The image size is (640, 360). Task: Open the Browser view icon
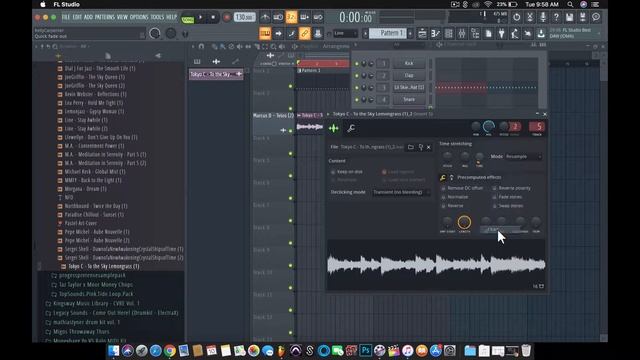(475, 33)
